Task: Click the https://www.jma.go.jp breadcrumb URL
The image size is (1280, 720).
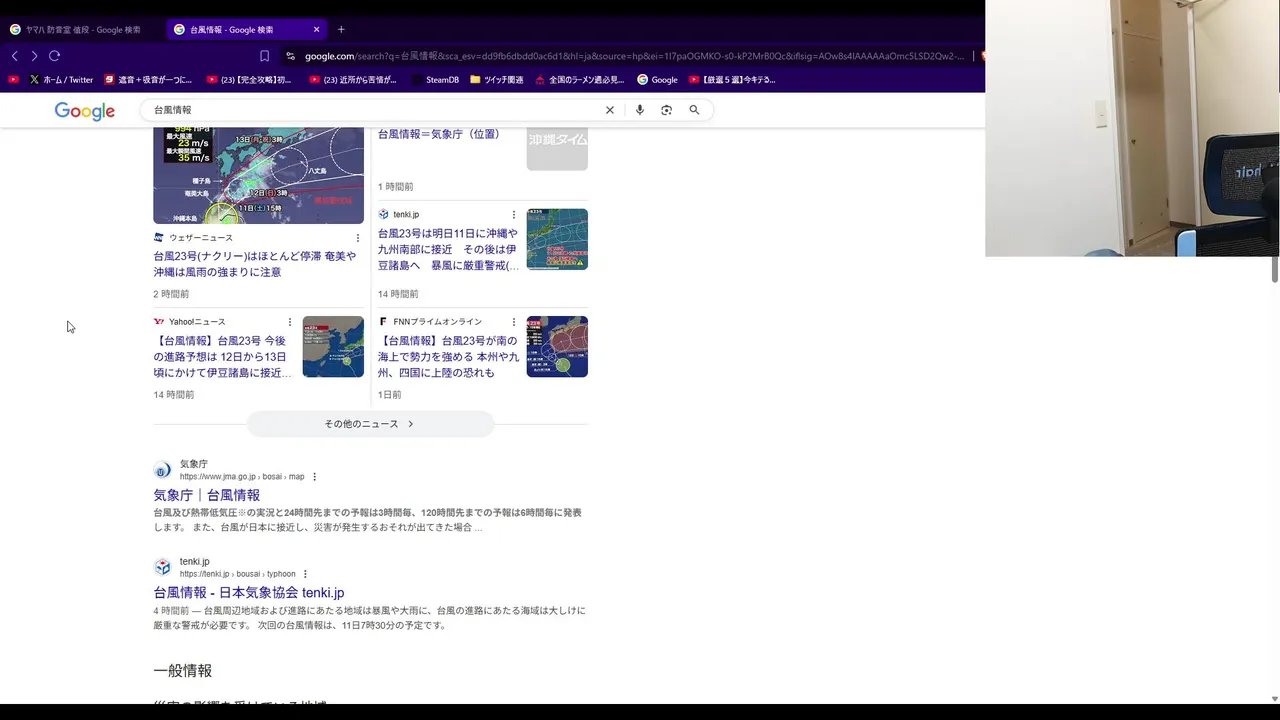Action: click(x=242, y=477)
